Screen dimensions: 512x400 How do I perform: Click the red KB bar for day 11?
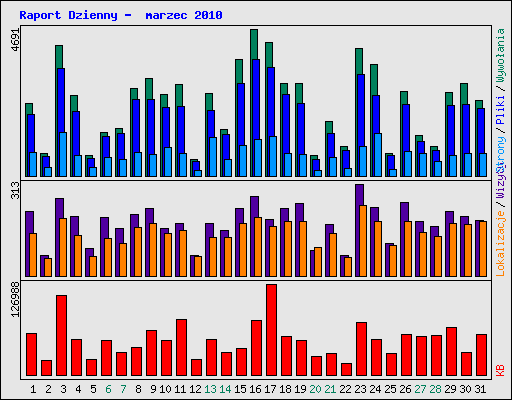tap(181, 348)
